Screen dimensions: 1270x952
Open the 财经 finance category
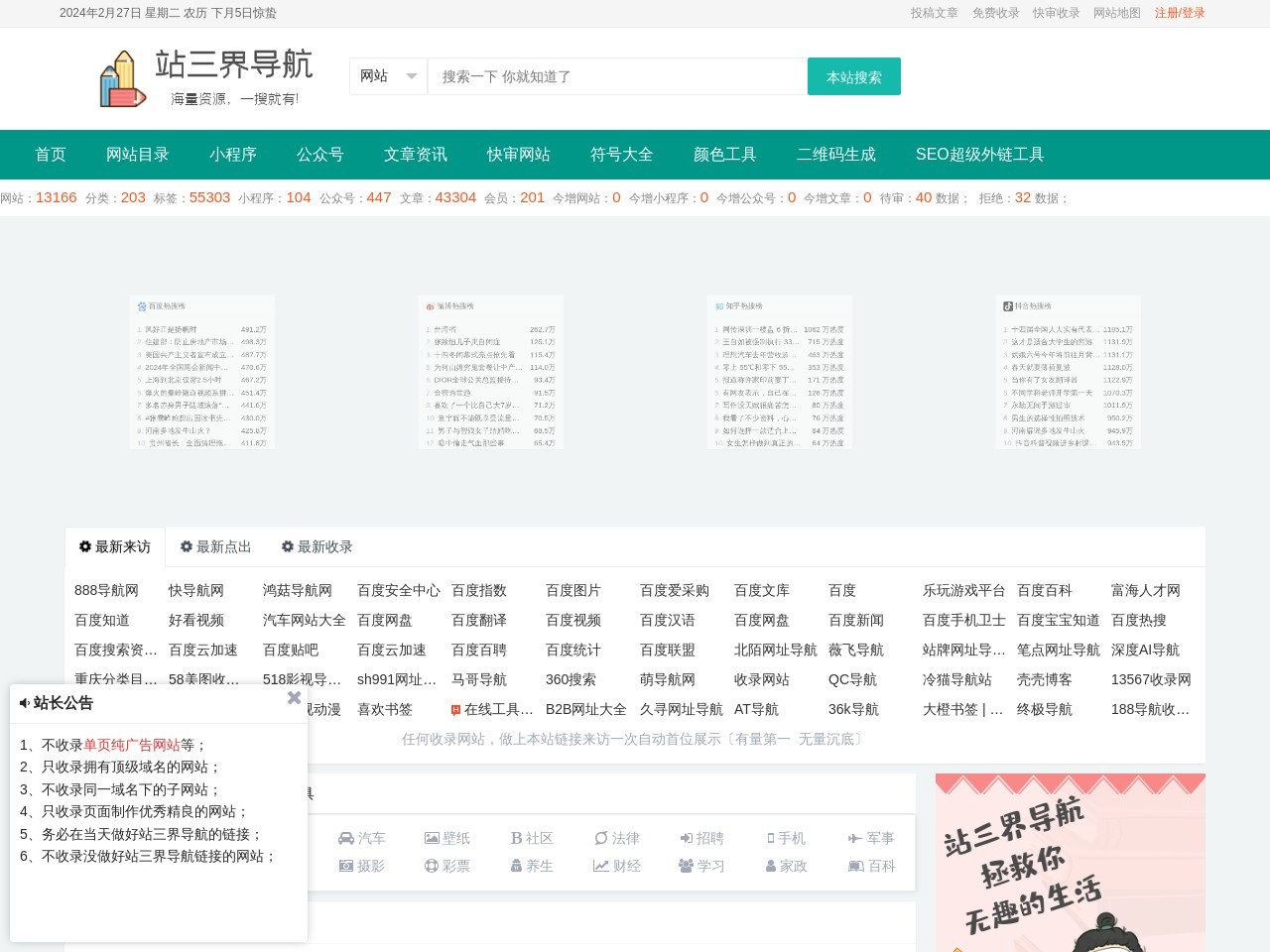pyautogui.click(x=616, y=866)
